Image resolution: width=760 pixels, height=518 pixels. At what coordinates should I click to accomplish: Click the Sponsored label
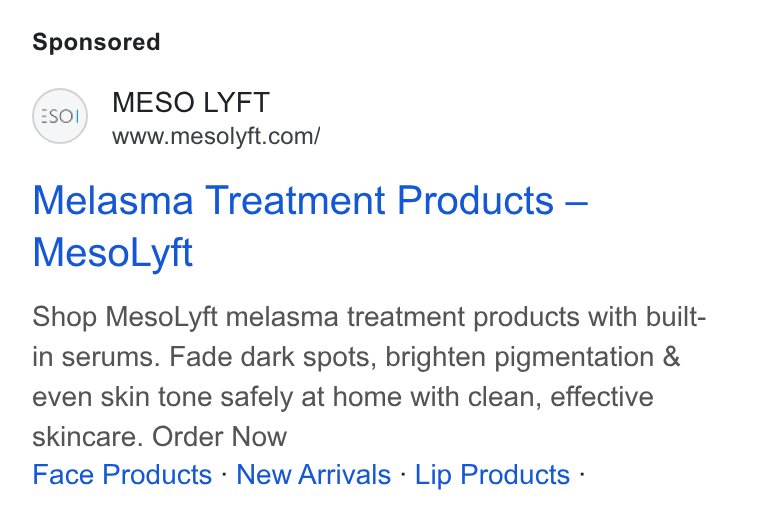(x=96, y=42)
